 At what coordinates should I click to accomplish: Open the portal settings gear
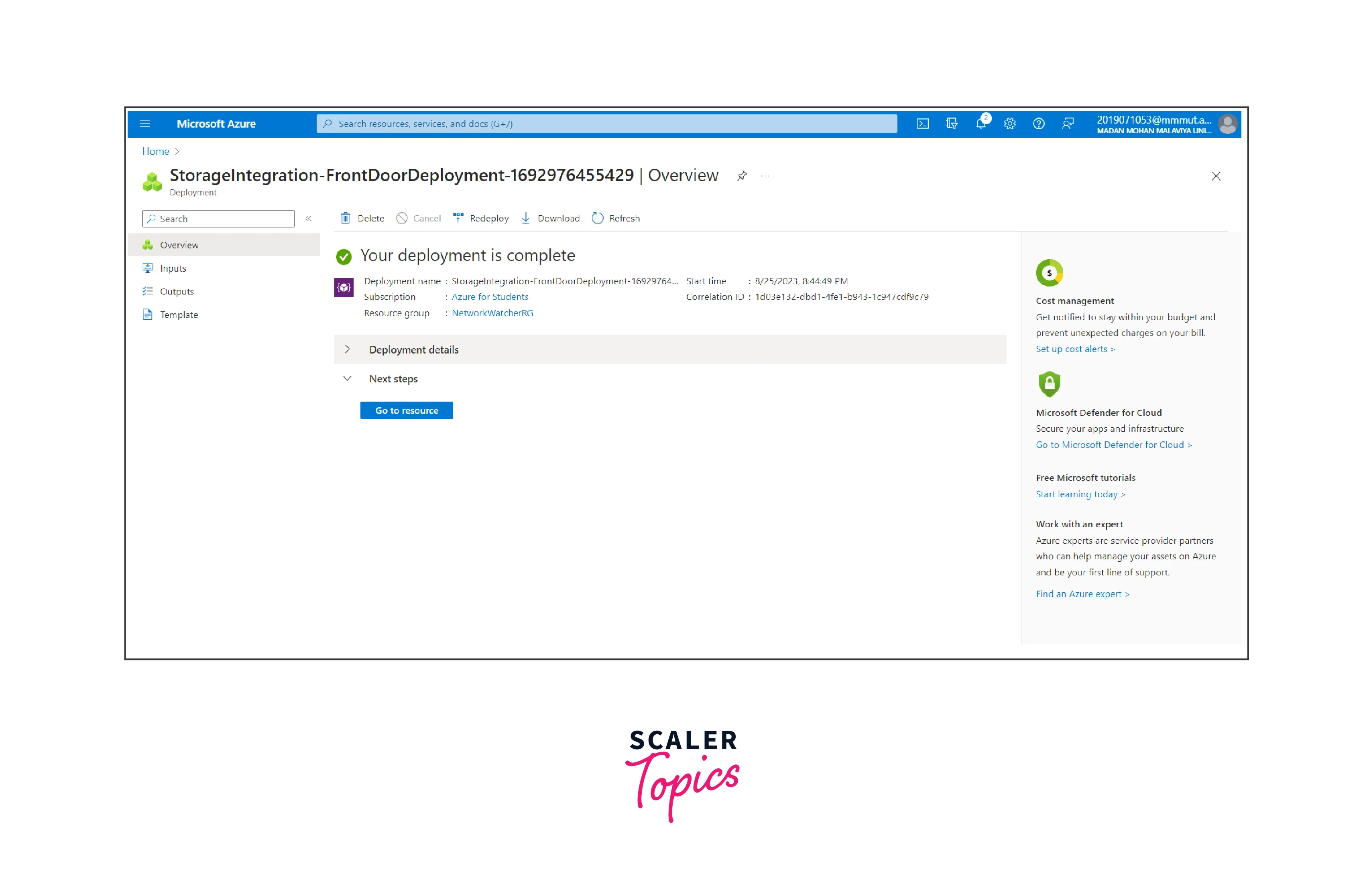coord(1009,124)
